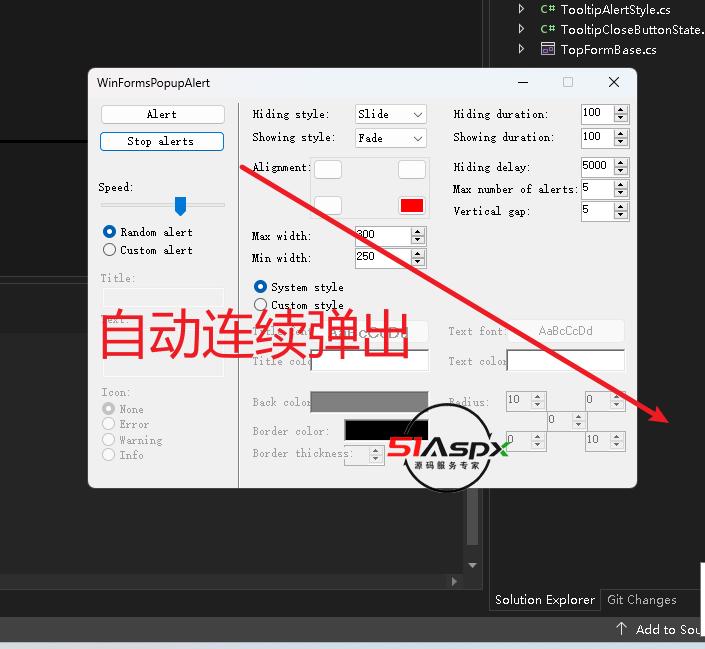Select the Error icon radio button
705x649 pixels.
pyautogui.click(x=108, y=424)
